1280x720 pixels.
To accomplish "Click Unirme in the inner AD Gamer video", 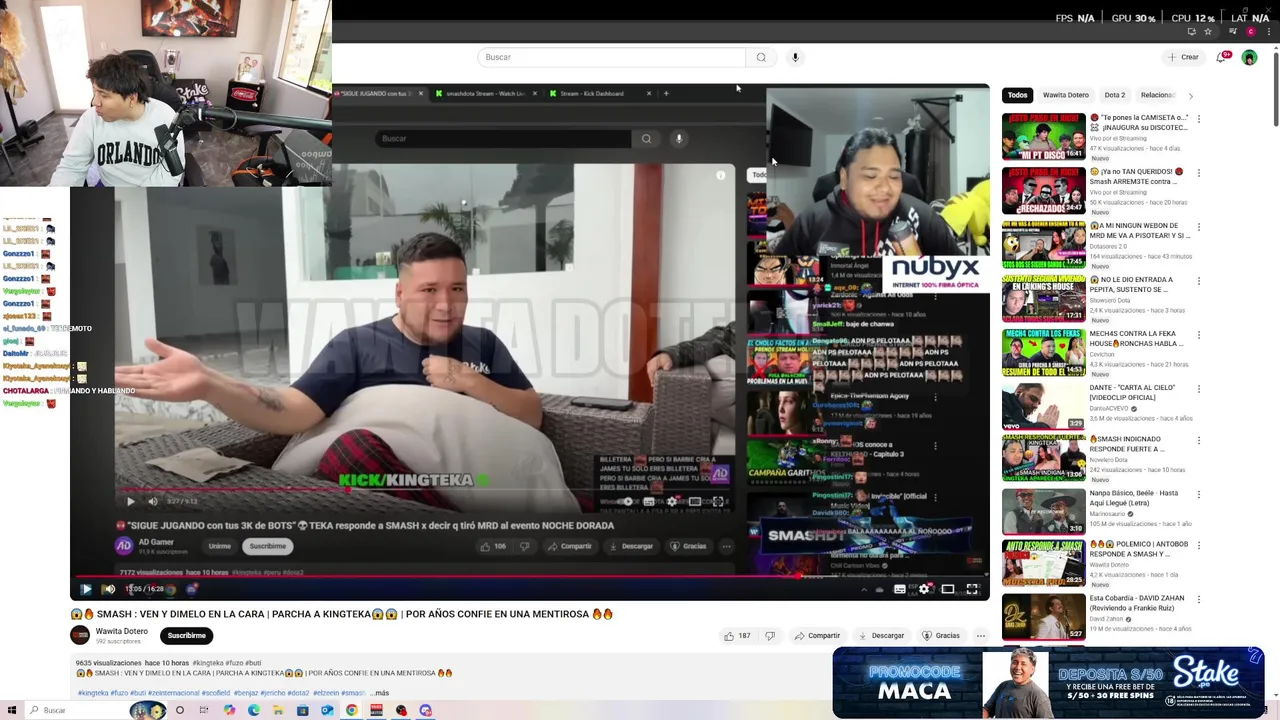I will [220, 546].
